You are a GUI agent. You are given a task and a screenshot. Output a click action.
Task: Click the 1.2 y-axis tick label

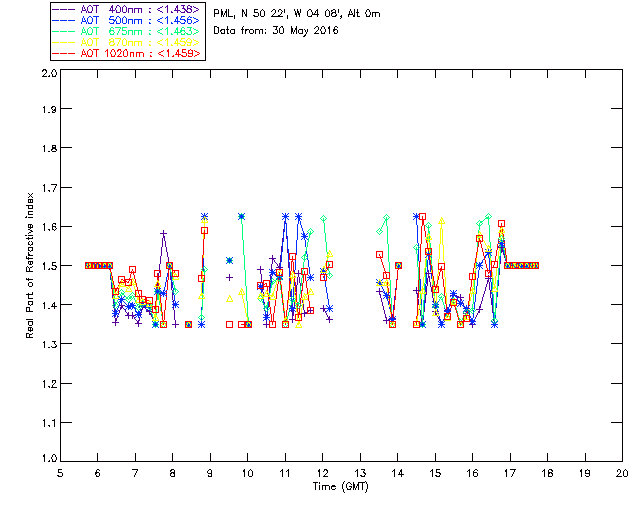pyautogui.click(x=49, y=384)
